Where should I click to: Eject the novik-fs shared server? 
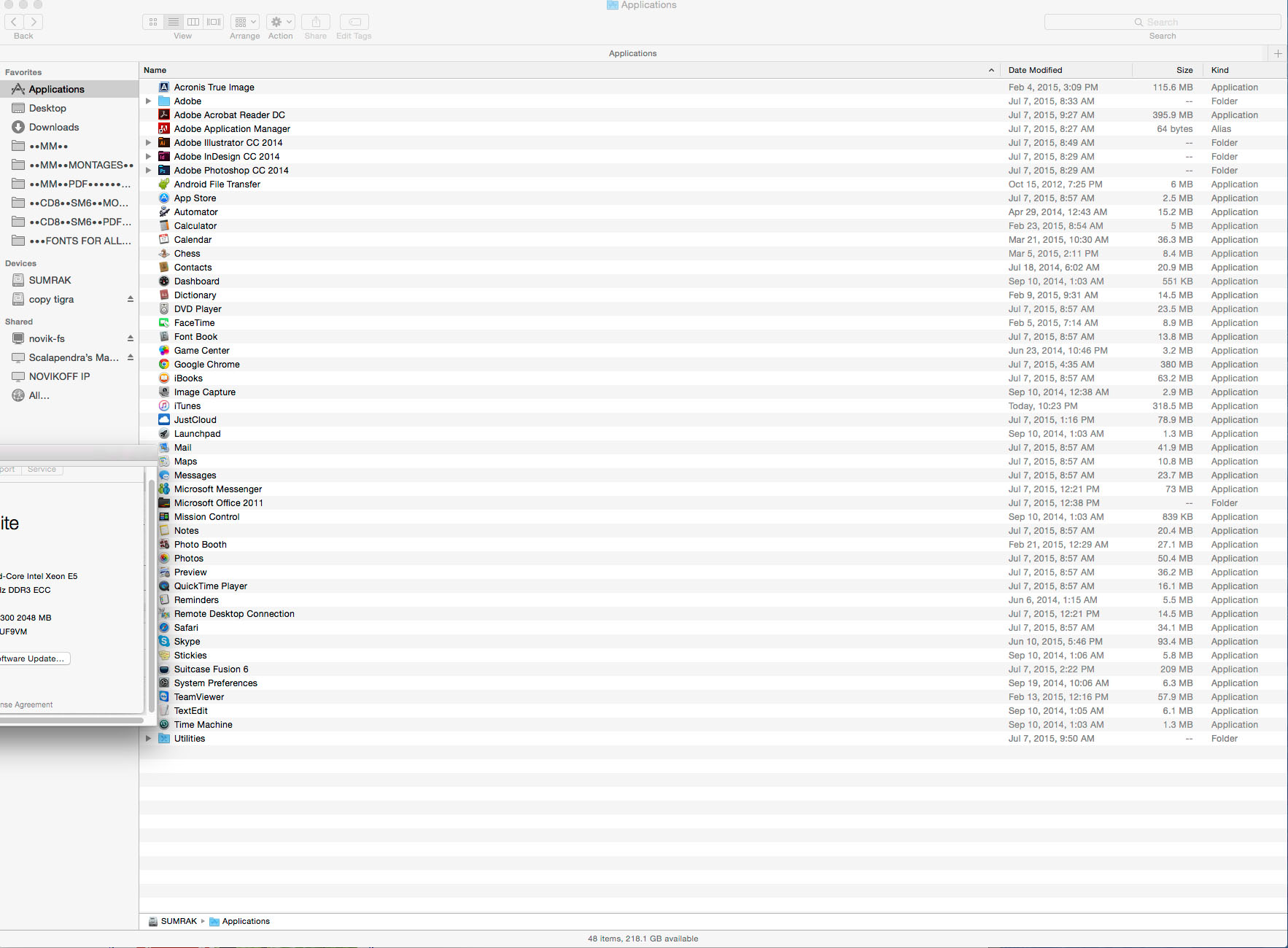[x=131, y=338]
